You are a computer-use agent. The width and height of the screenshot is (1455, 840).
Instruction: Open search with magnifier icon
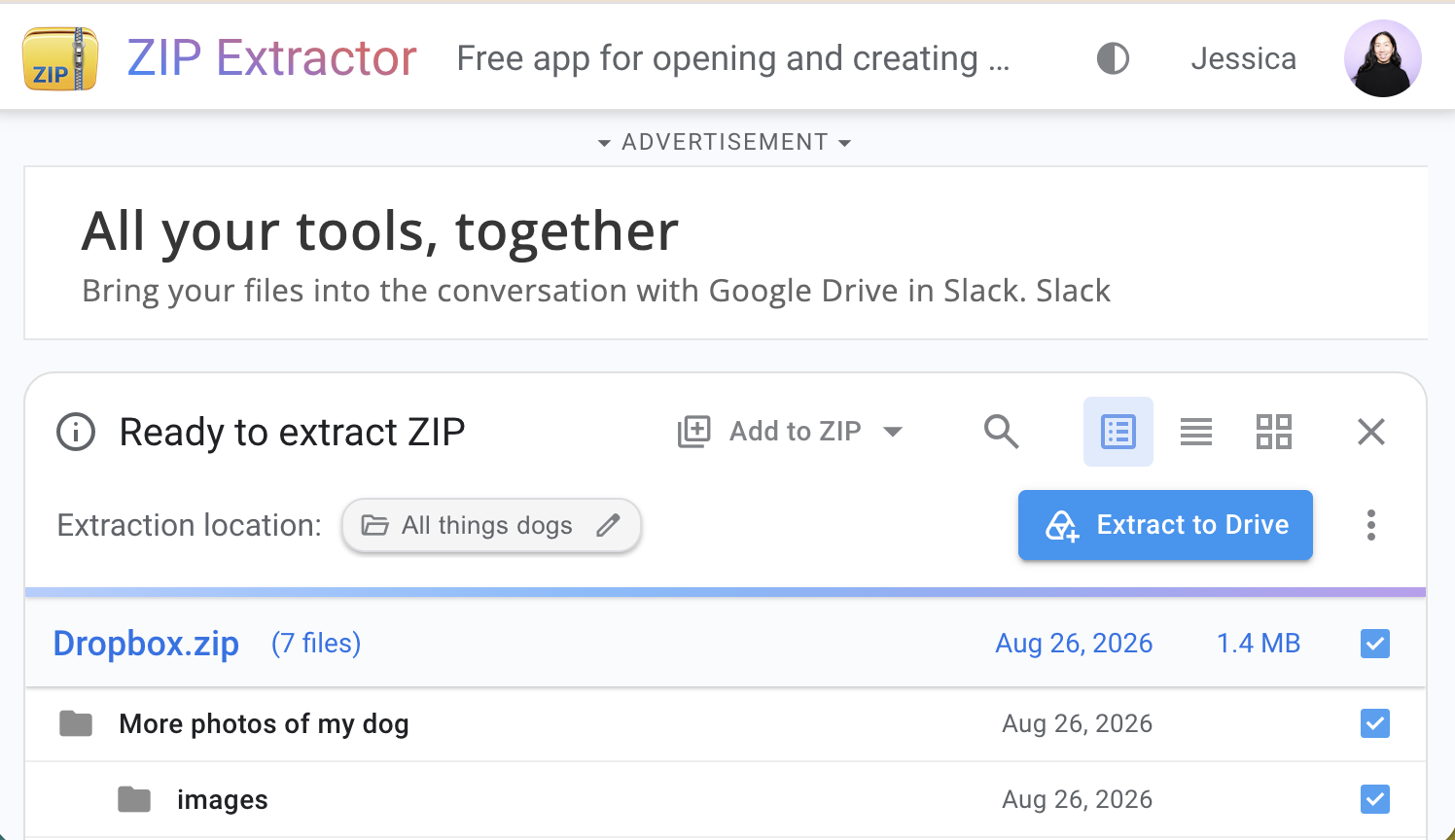[x=1001, y=432]
